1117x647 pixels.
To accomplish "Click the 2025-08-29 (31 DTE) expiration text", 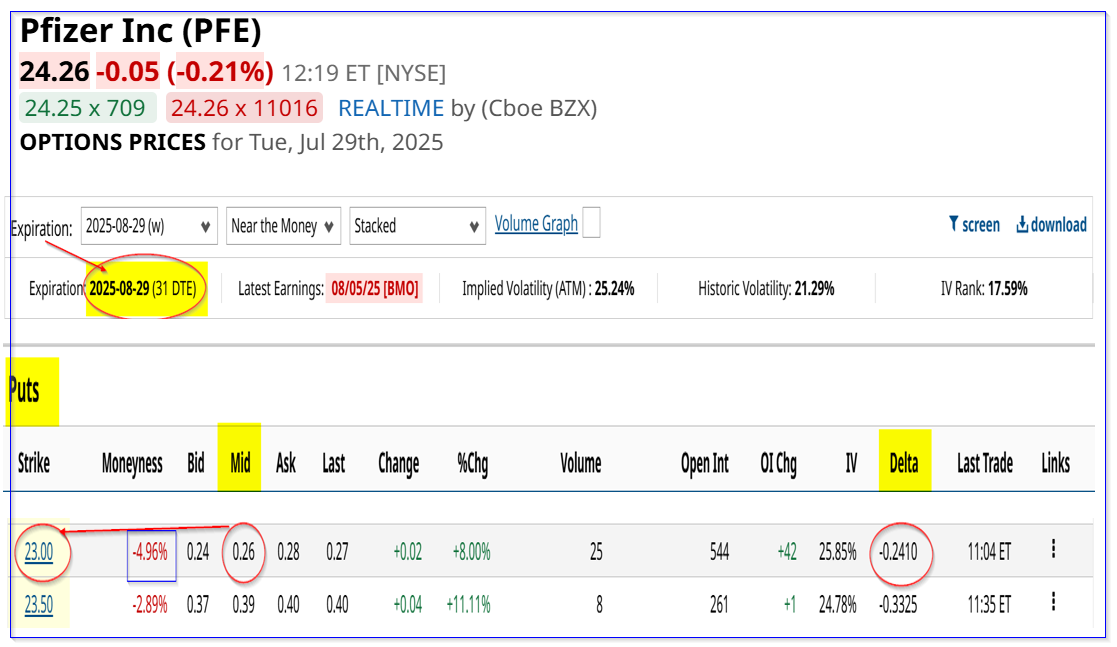I will click(x=142, y=289).
